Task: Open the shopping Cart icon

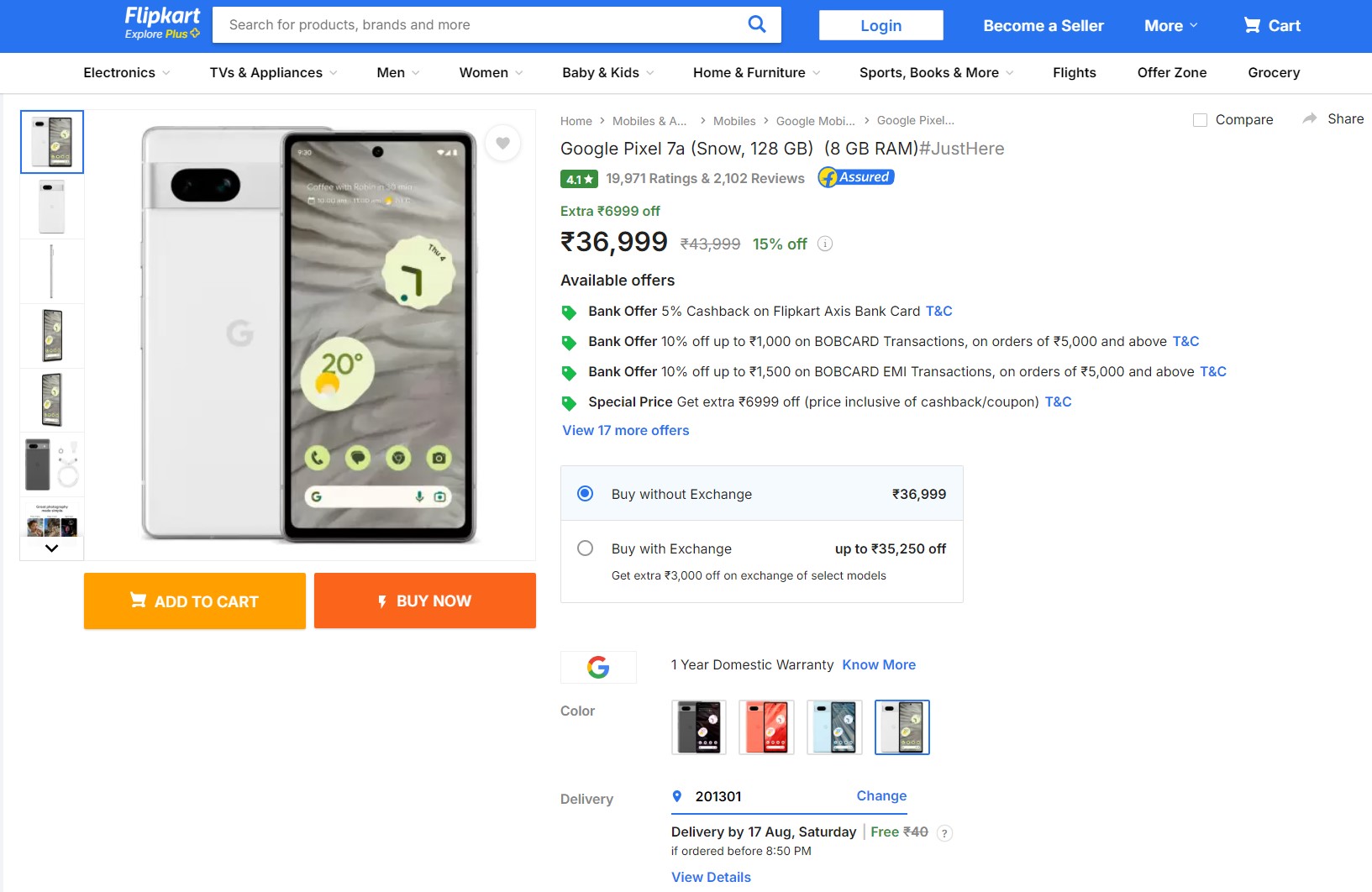Action: point(1252,25)
